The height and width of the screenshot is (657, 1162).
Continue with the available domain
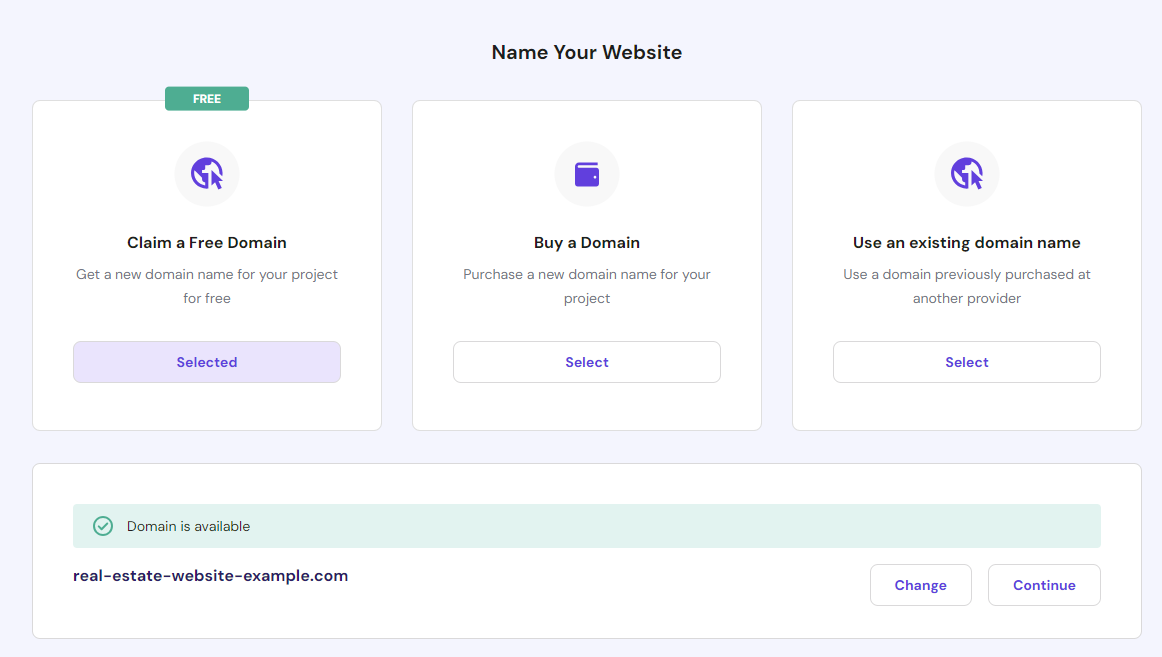click(1044, 584)
